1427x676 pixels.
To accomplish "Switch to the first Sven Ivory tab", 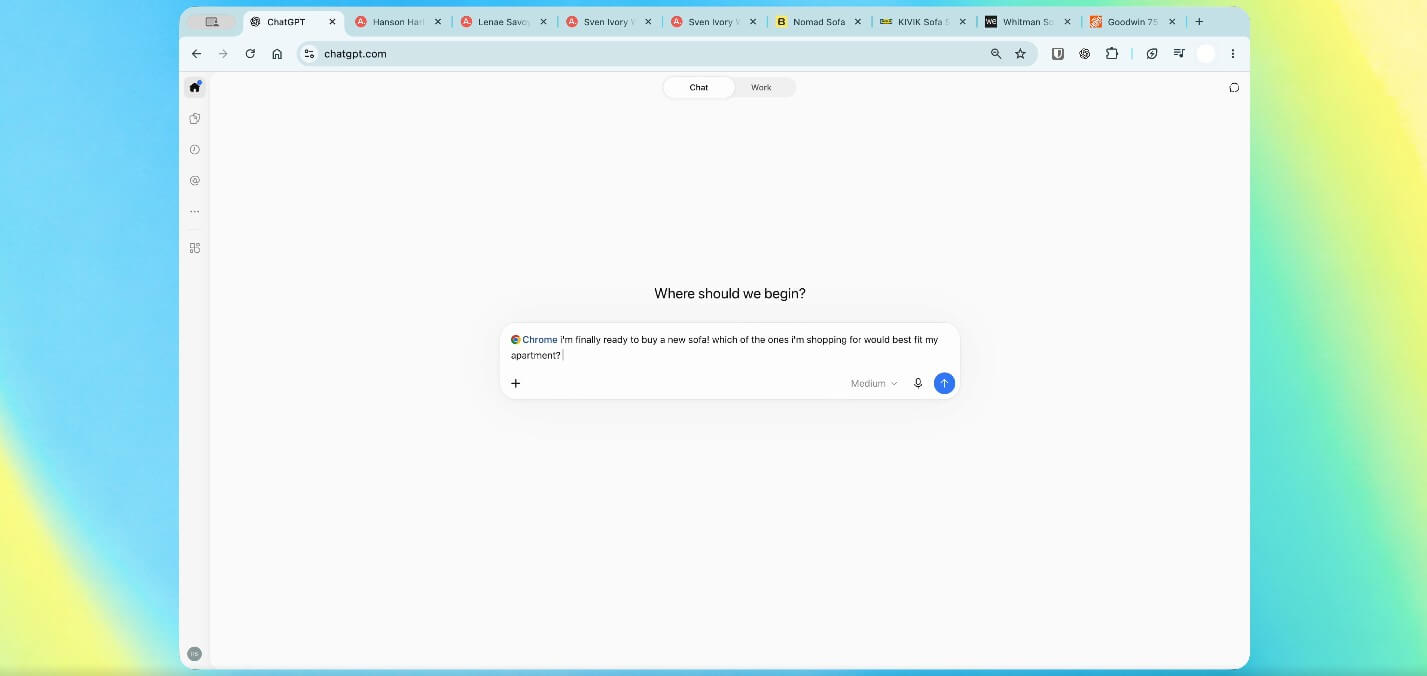I will (608, 21).
